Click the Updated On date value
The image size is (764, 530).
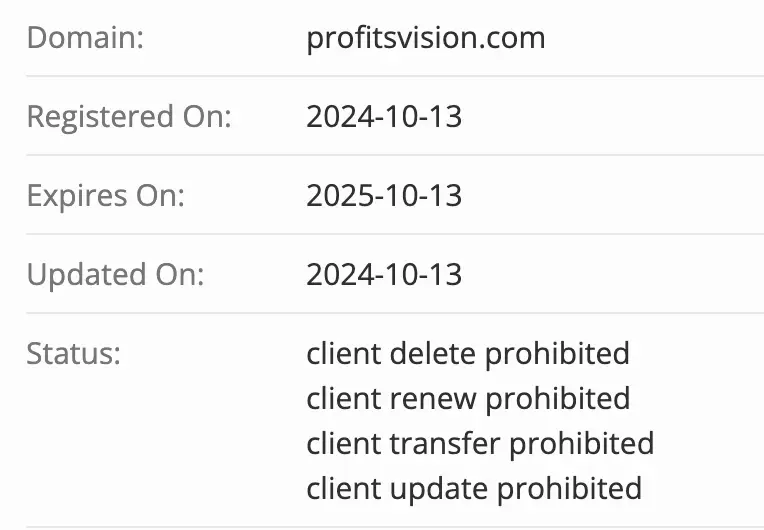(384, 275)
